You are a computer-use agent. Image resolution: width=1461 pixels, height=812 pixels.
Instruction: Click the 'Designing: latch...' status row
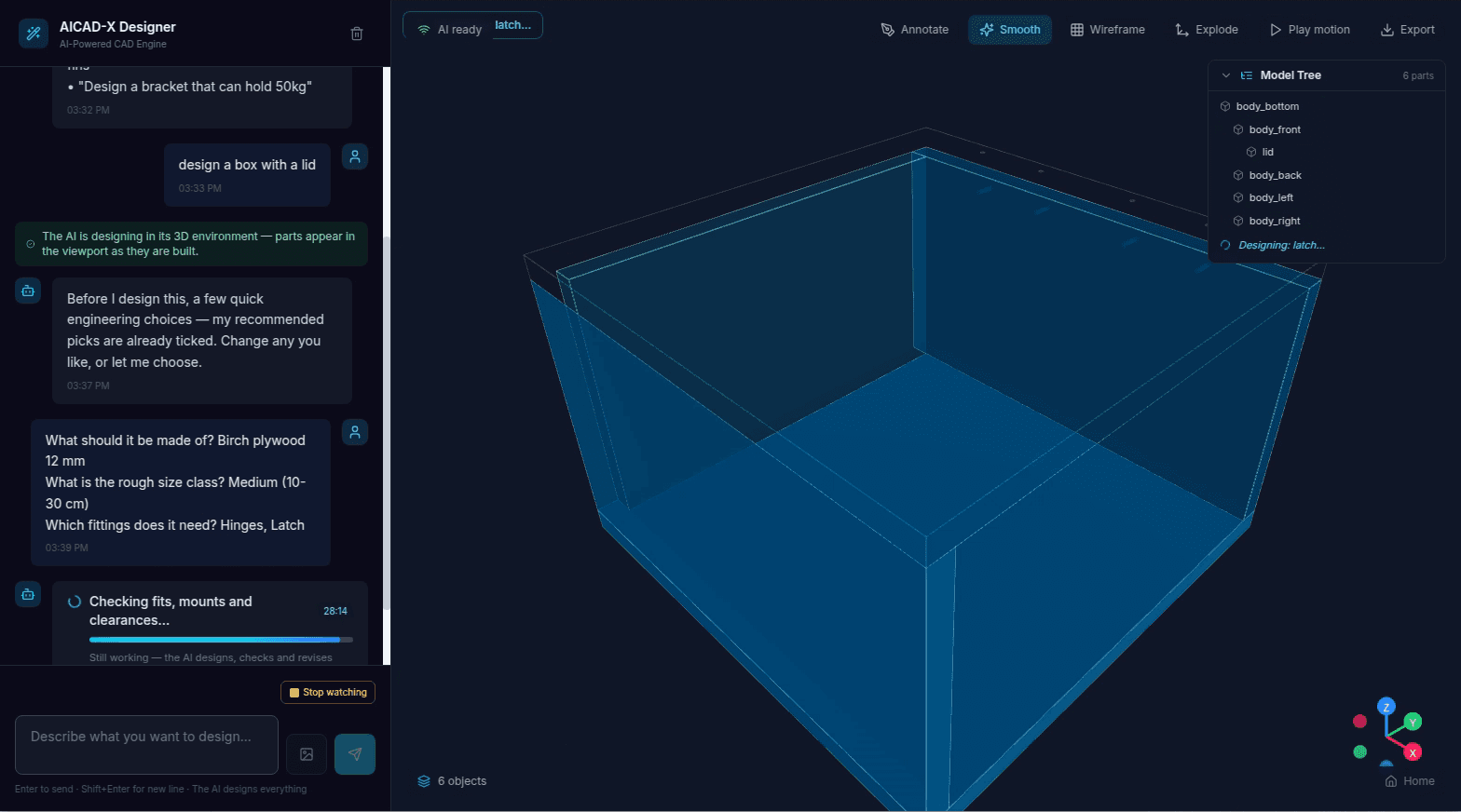click(x=1326, y=245)
